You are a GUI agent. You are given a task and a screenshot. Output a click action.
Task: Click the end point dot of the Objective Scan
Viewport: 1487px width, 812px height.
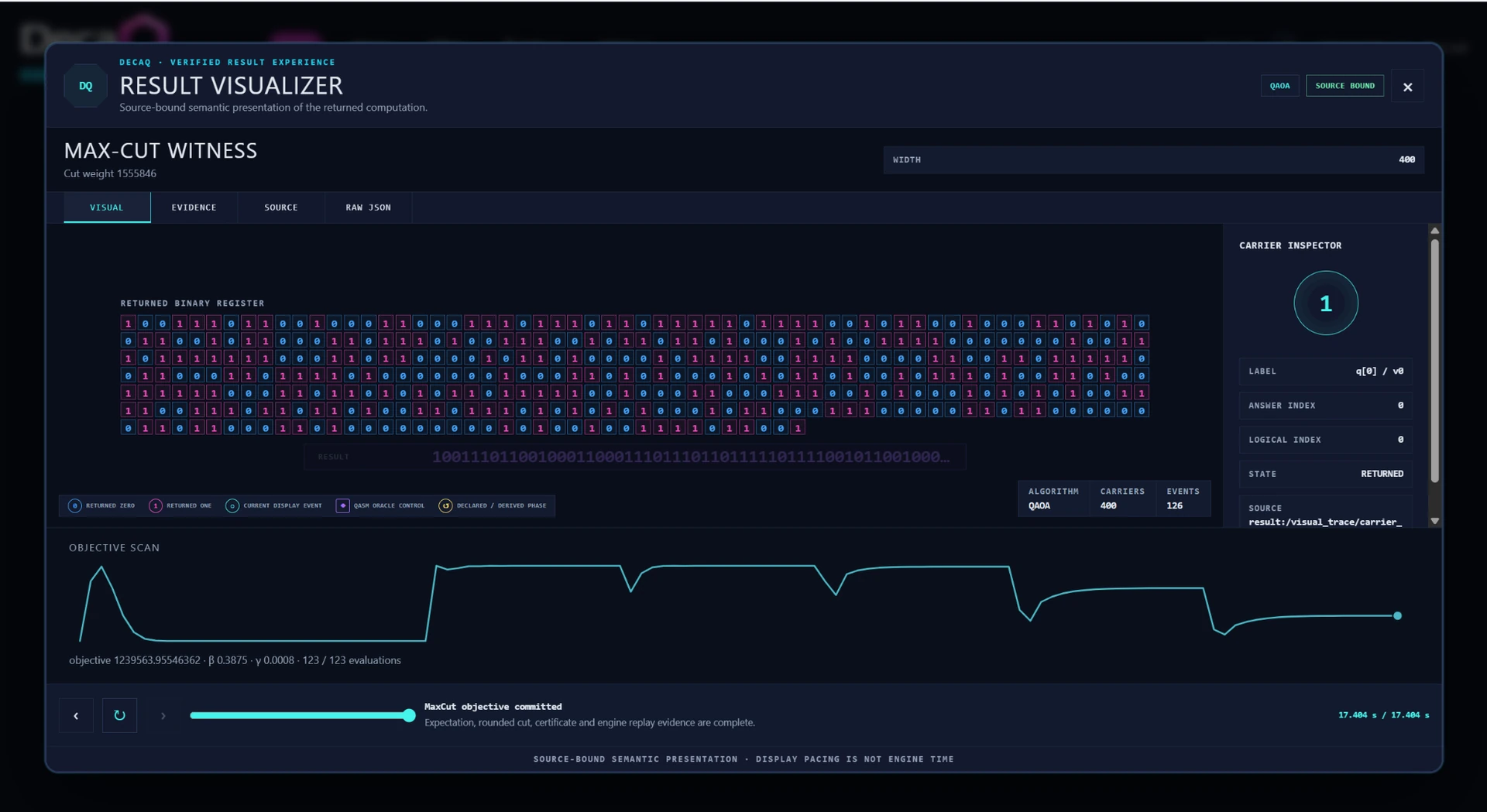click(1397, 616)
